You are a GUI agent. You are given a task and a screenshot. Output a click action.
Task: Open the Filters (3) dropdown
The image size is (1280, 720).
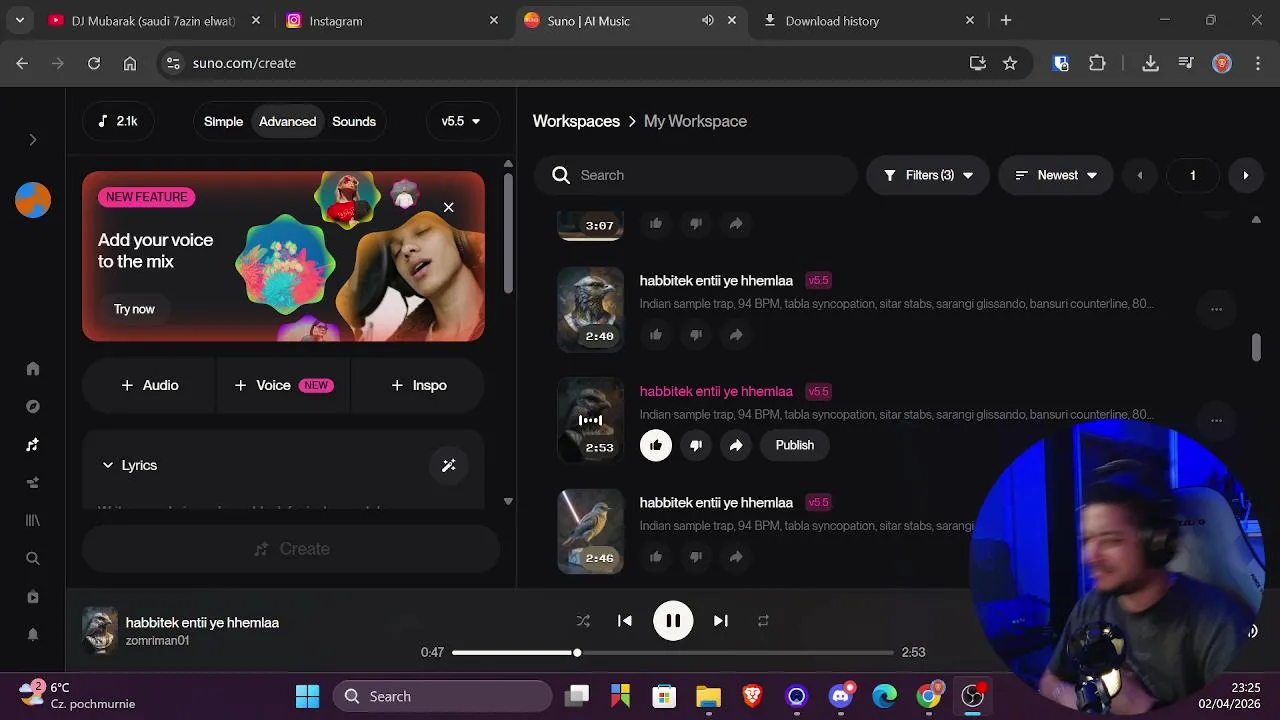(x=928, y=175)
